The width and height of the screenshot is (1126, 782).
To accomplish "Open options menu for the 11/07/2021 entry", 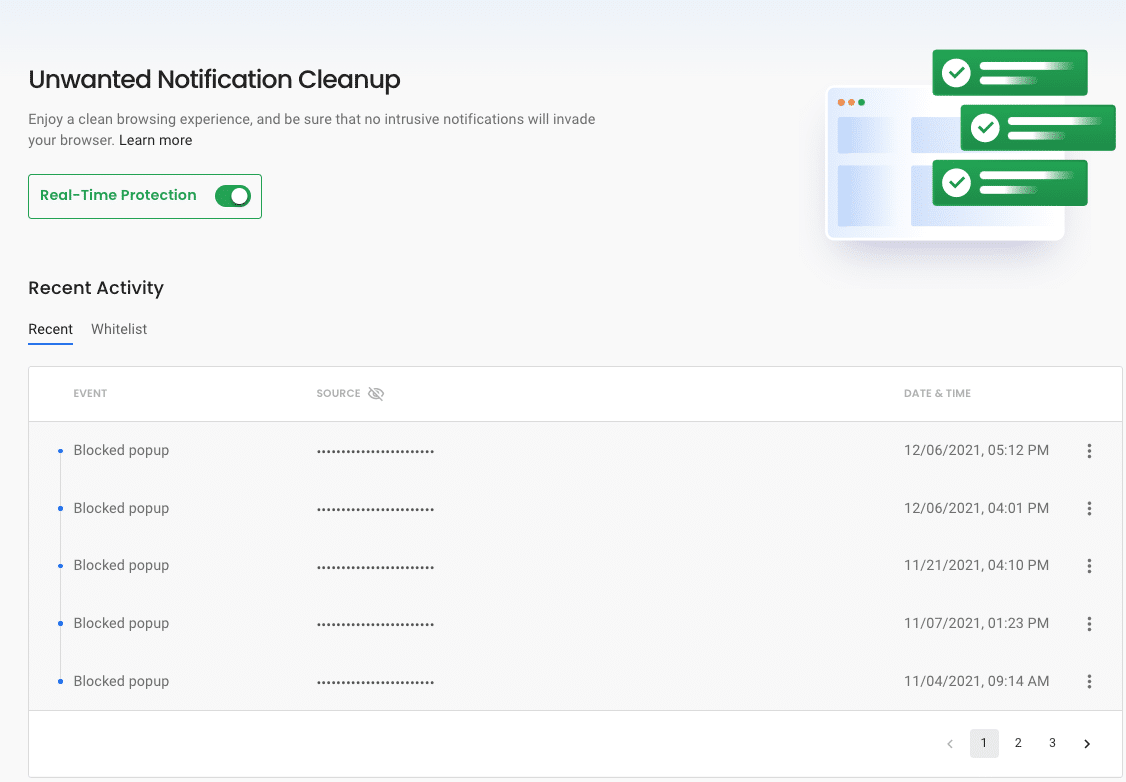I will [1088, 623].
